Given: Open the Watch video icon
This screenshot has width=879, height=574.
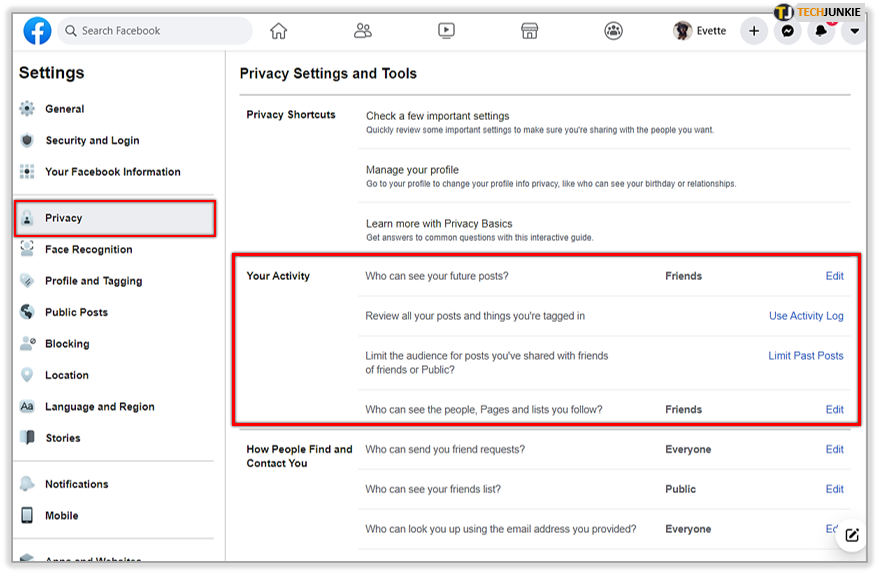Looking at the screenshot, I should (x=446, y=30).
